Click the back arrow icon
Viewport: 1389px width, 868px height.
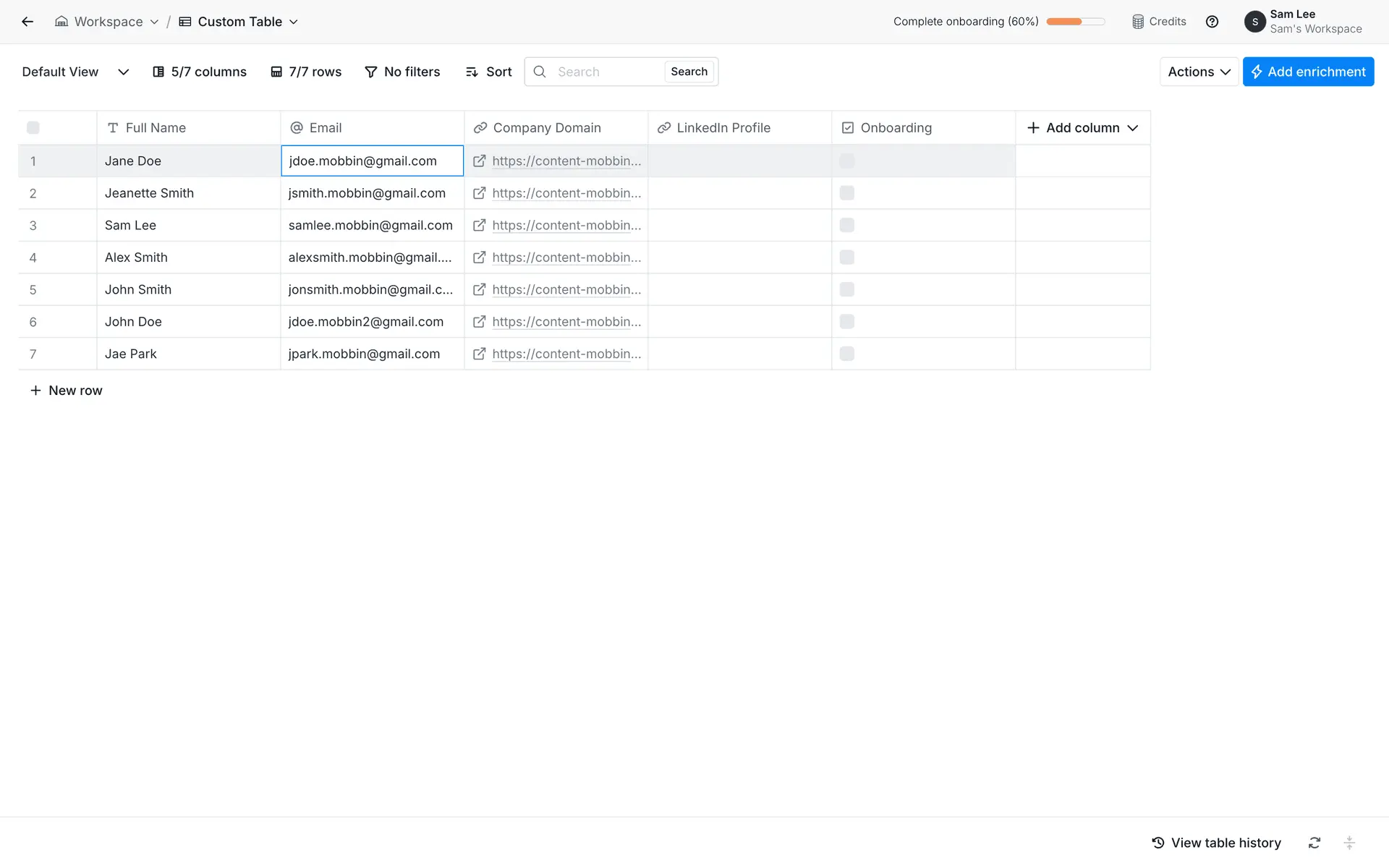27,22
